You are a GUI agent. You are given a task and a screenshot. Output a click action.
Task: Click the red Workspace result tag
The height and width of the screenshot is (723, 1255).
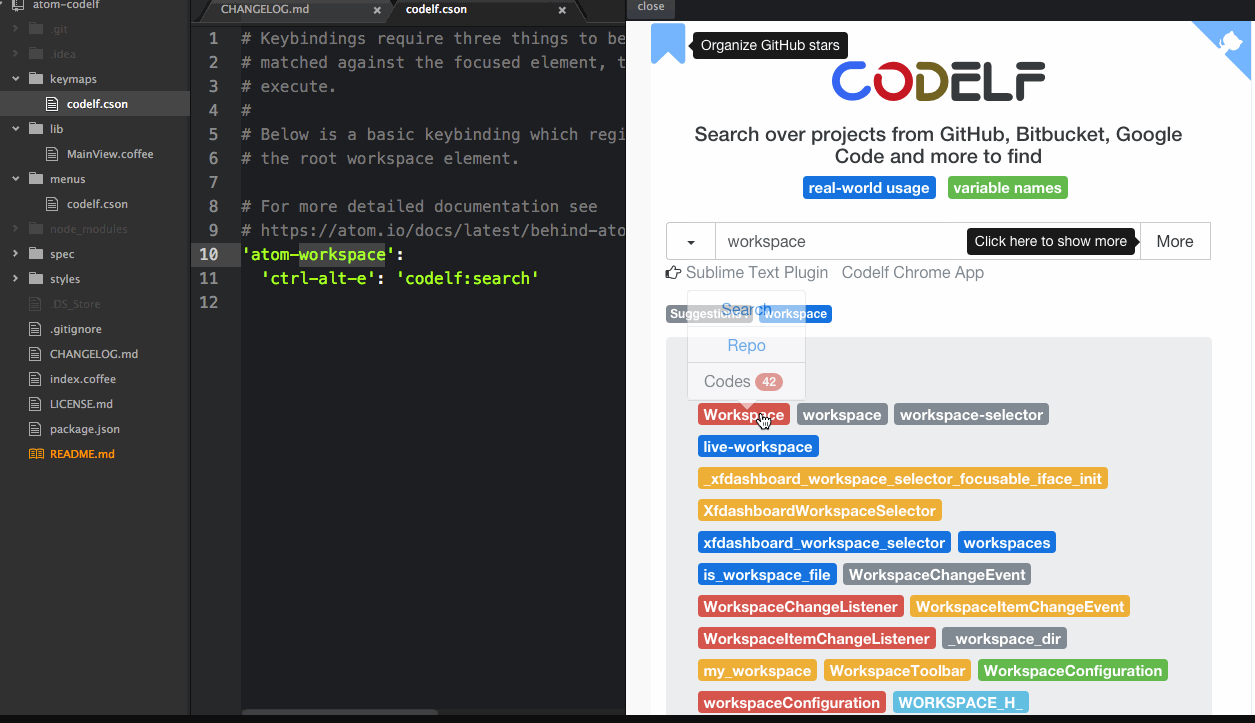(x=744, y=414)
